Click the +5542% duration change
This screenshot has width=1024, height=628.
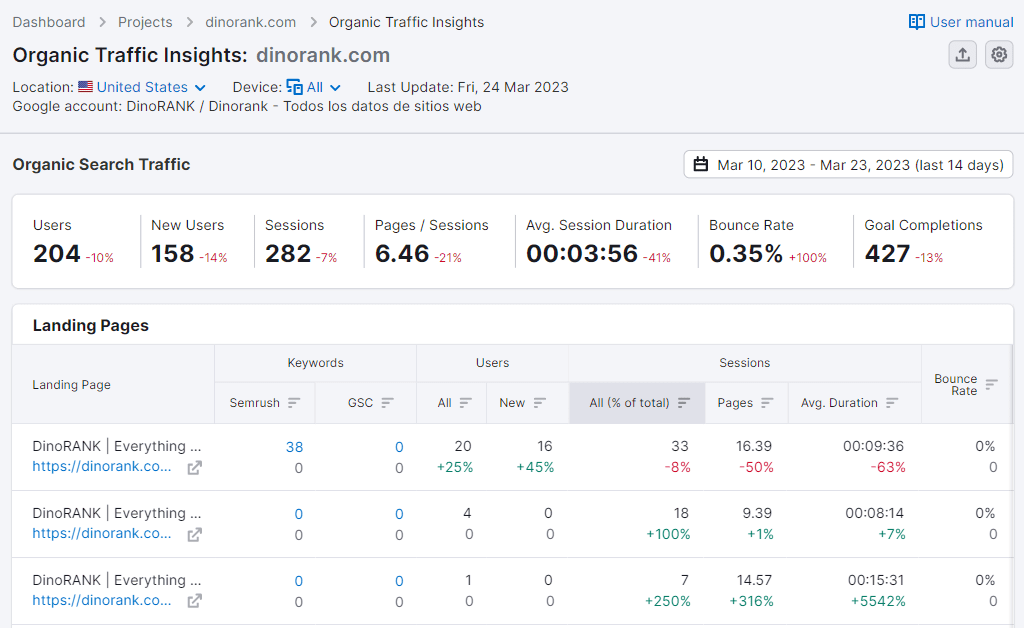tap(878, 601)
